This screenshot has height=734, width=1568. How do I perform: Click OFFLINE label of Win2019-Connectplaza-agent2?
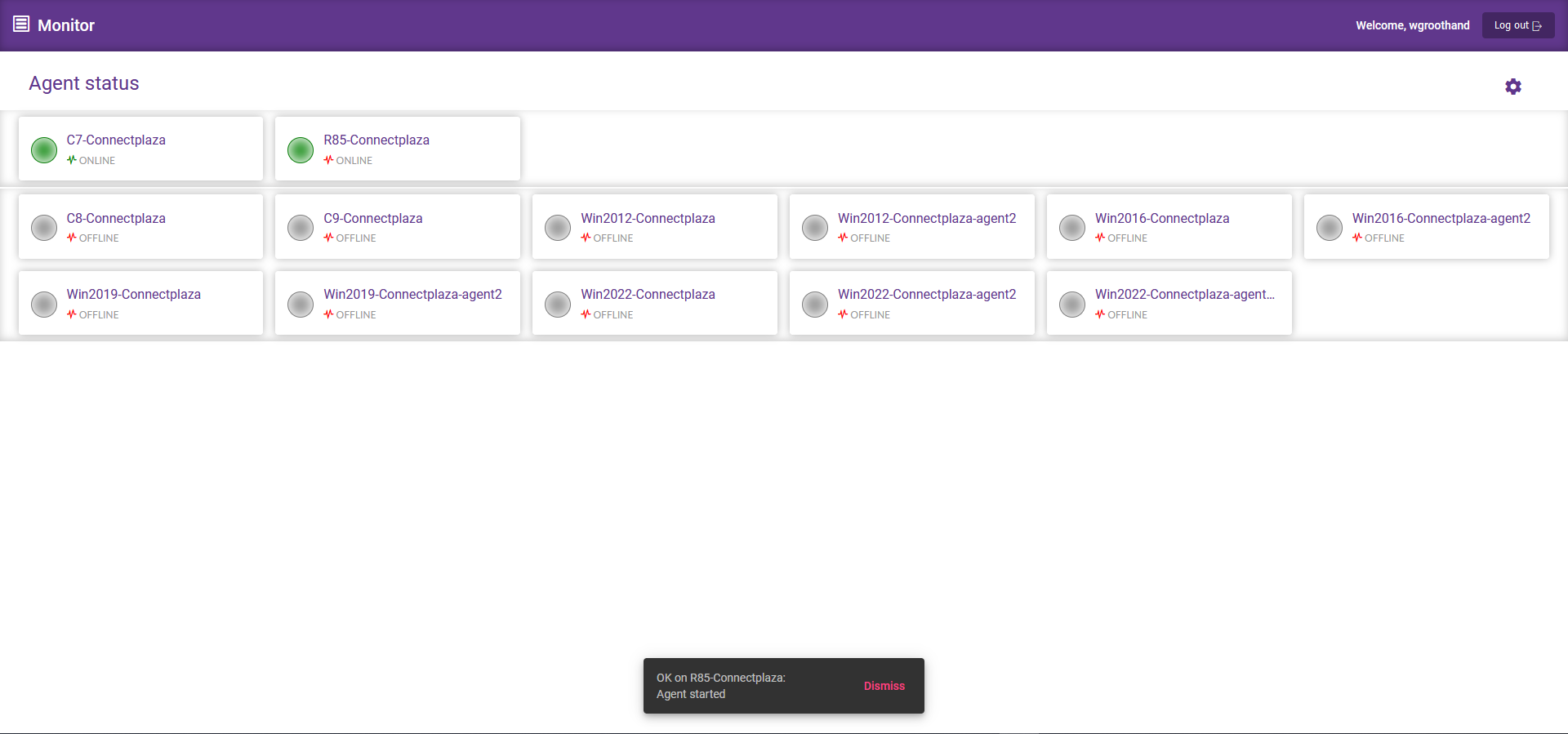click(356, 315)
